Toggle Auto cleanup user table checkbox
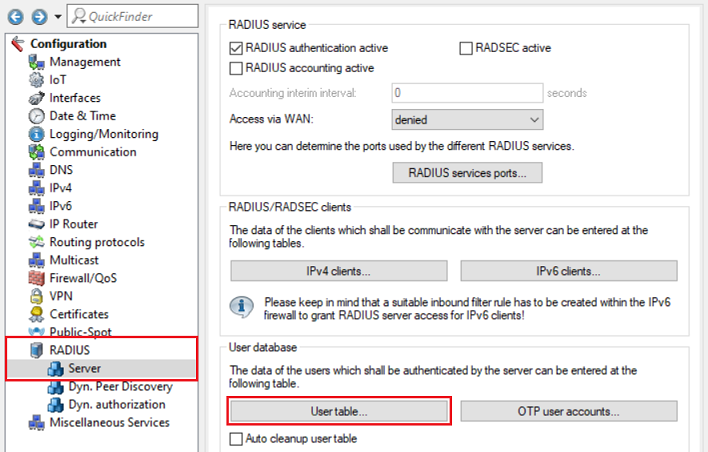Screen dimensions: 708x452 coord(237,439)
